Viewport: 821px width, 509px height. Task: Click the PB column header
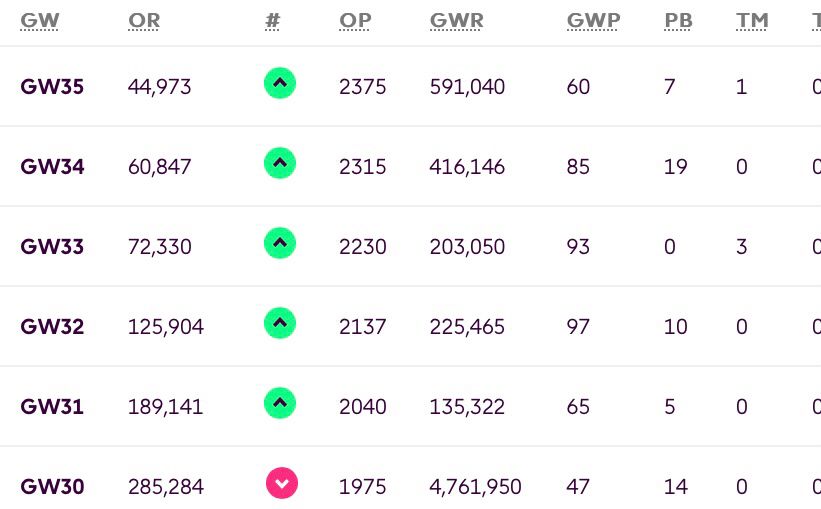678,21
